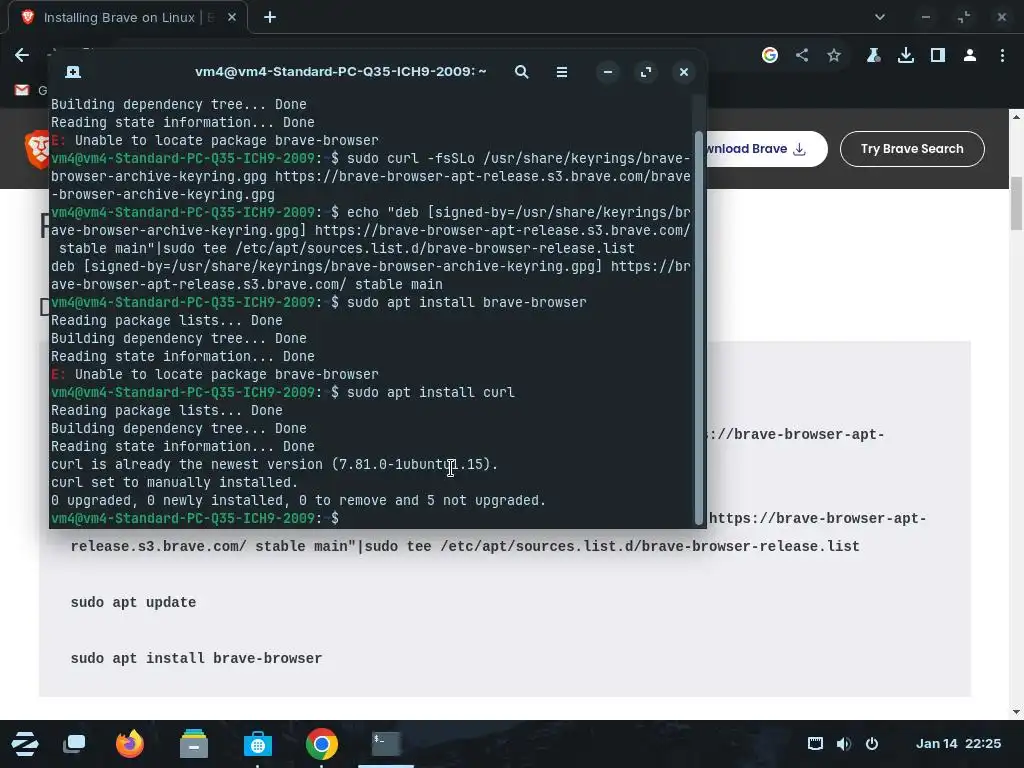Open the terminal search icon
The image size is (1024, 768).
click(x=521, y=72)
